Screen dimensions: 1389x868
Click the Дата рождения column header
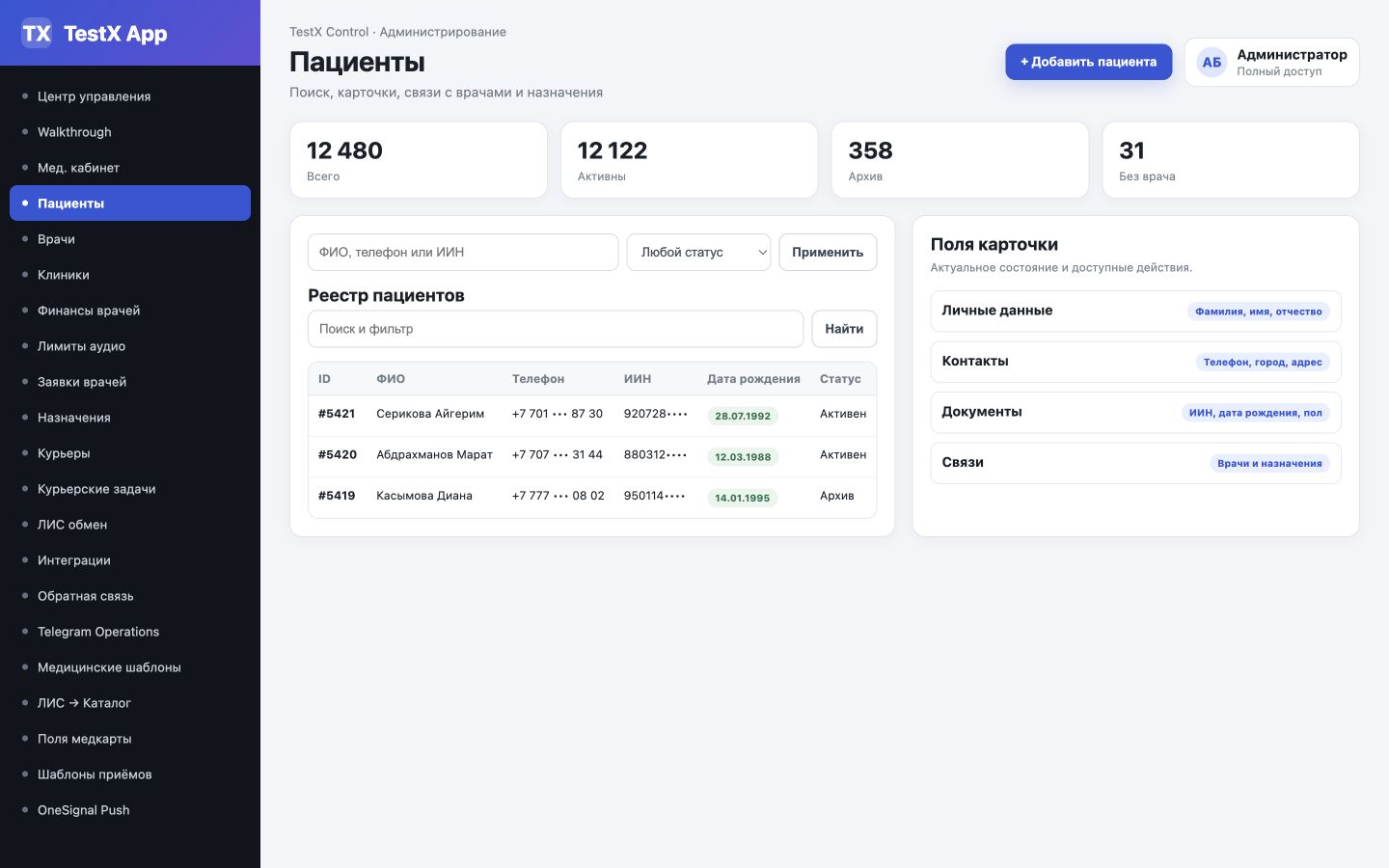coord(753,379)
